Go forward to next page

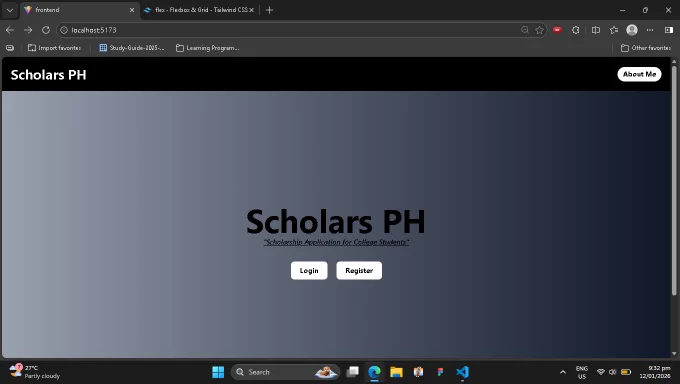[28, 30]
